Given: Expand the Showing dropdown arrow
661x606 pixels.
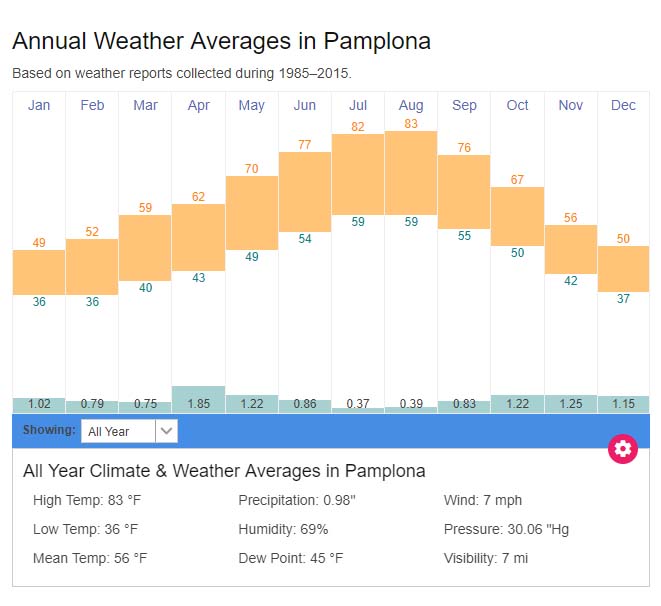Looking at the screenshot, I should [x=167, y=431].
